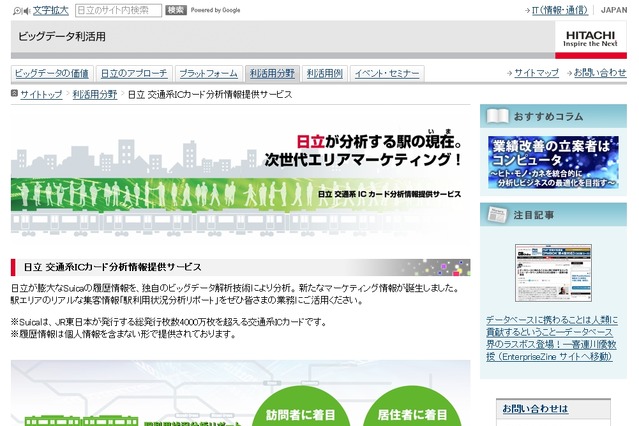The height and width of the screenshot is (426, 639).
Task: Click the 訪問者に着目 green circle
Action: coord(301,406)
